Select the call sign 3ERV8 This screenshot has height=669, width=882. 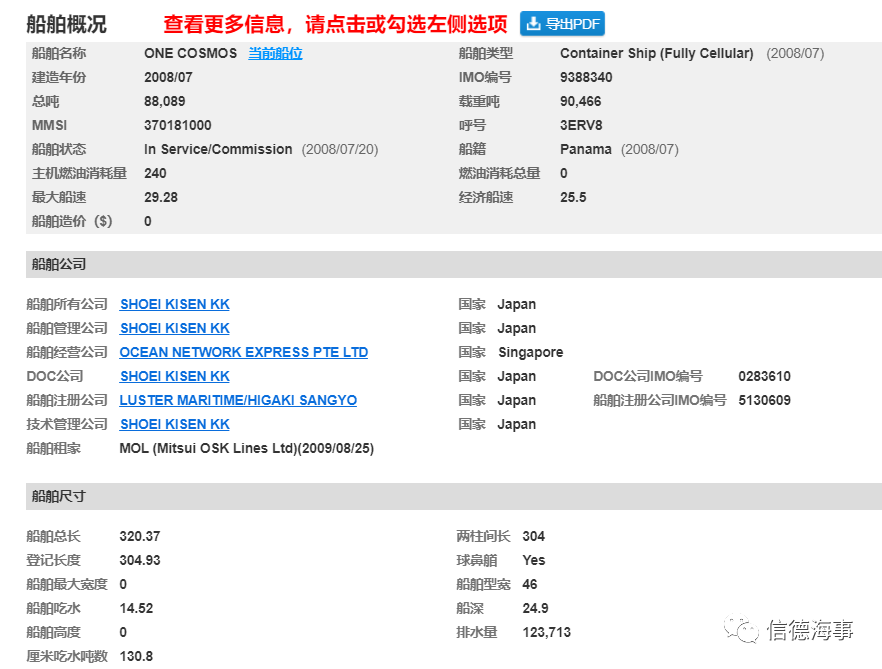click(581, 125)
